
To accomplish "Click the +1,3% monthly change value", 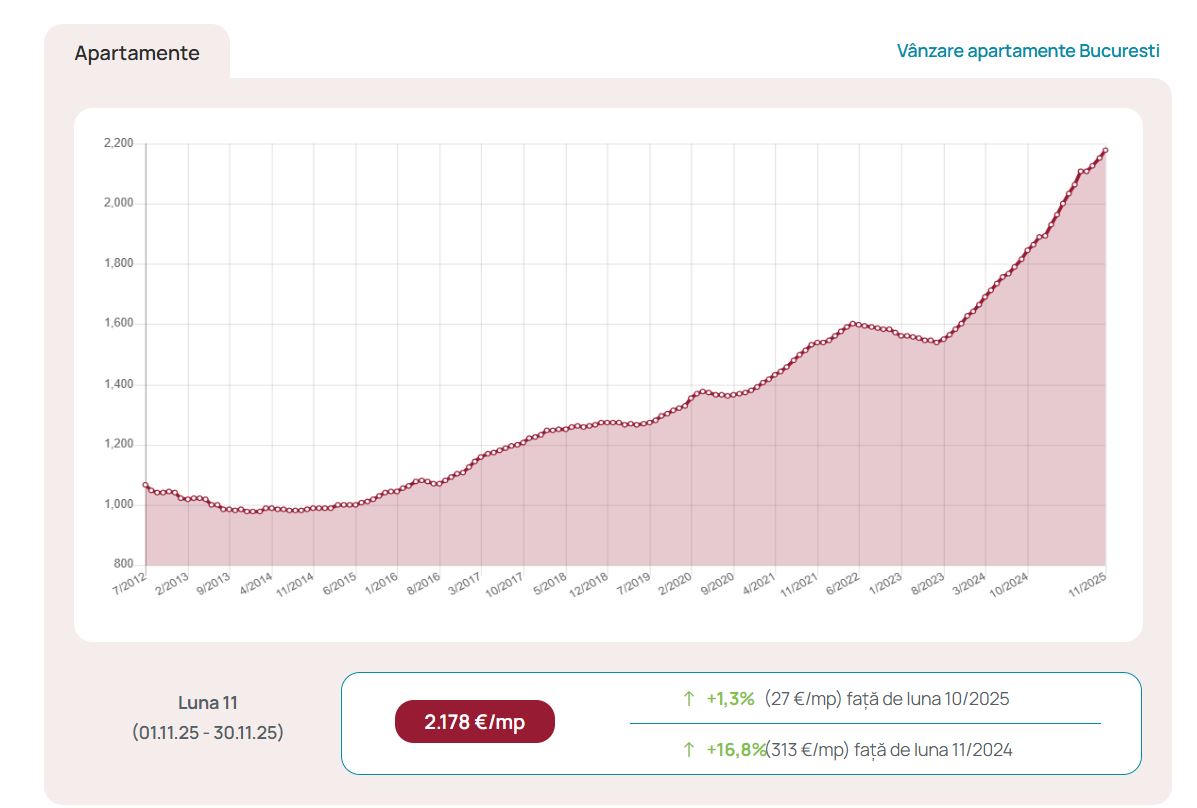I will [x=730, y=699].
